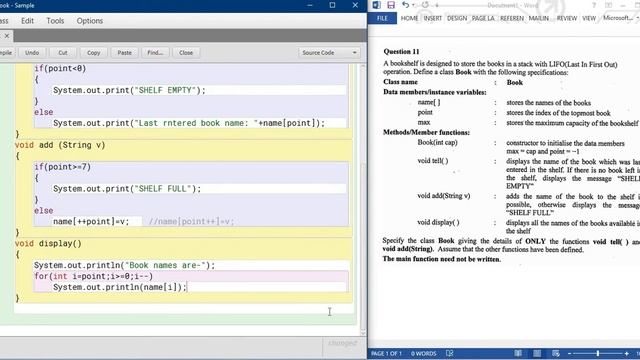Click the zoom slider handle in Word
640x360 pixels.
[598, 353]
